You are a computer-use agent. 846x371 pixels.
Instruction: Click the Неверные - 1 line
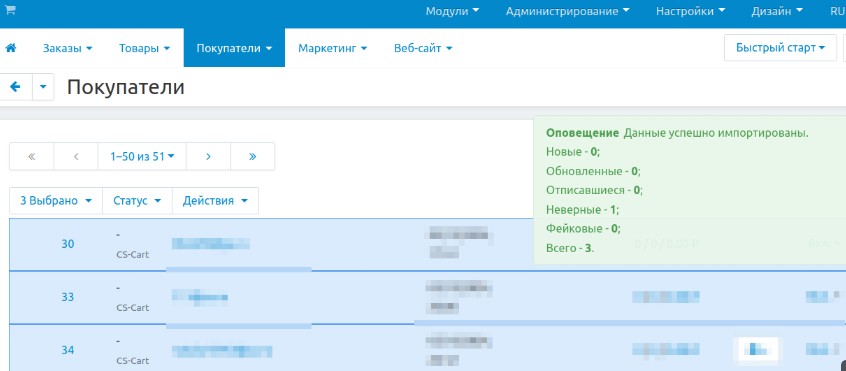[582, 209]
